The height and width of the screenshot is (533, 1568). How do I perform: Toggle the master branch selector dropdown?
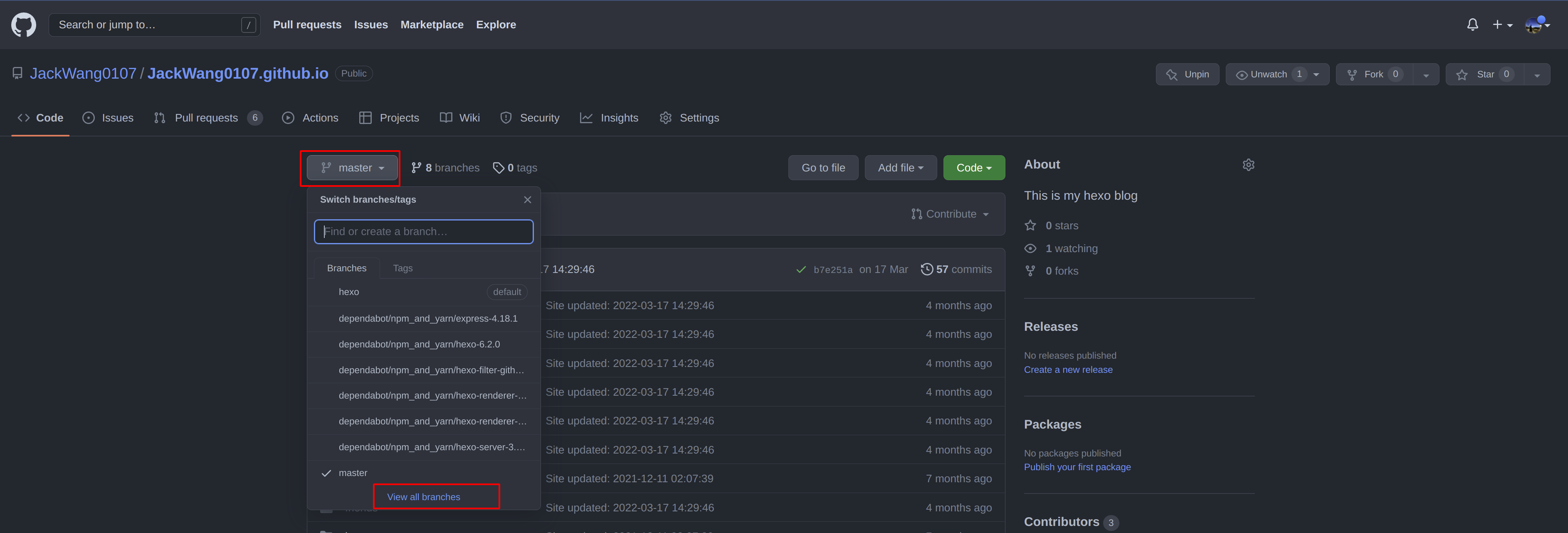(x=353, y=168)
